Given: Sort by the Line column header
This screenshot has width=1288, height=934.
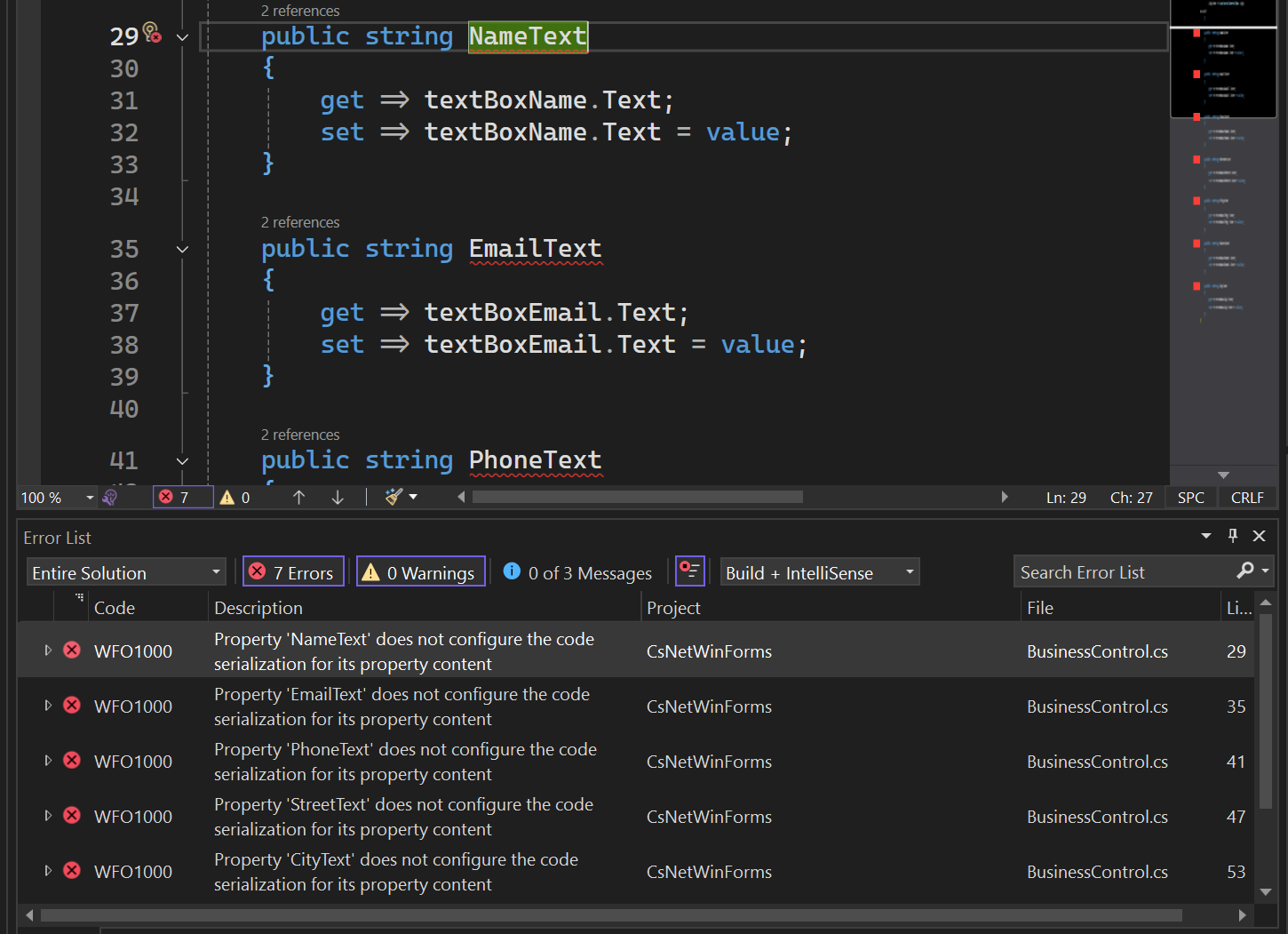Looking at the screenshot, I should click(x=1238, y=608).
